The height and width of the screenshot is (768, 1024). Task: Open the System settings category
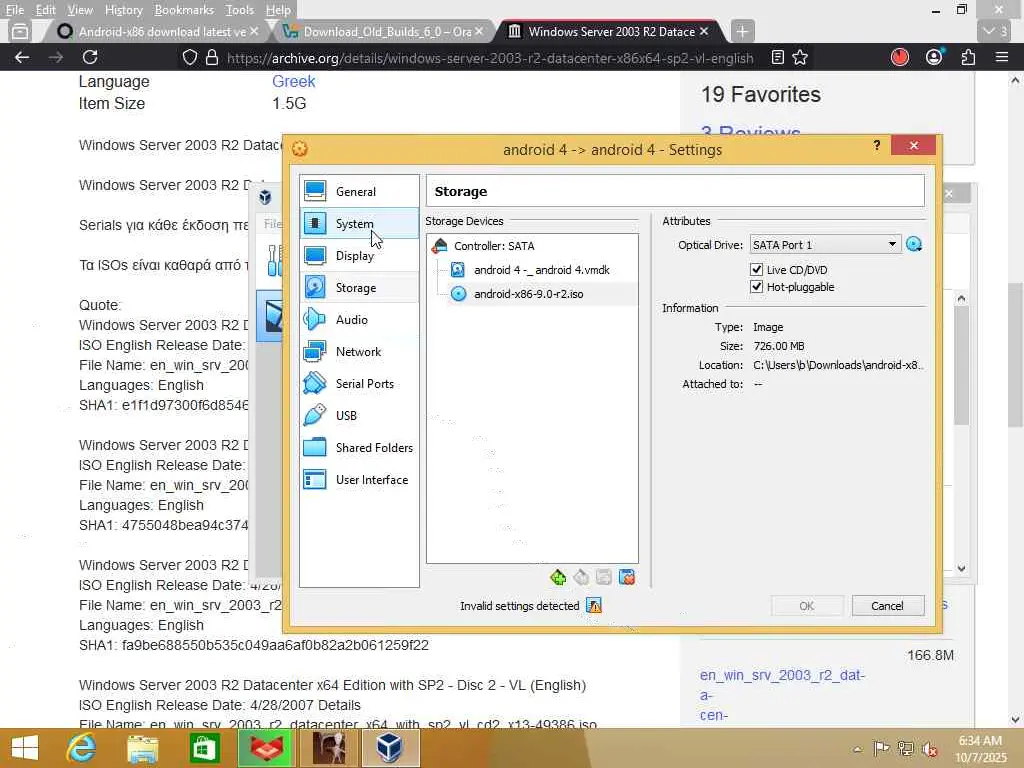pyautogui.click(x=359, y=223)
